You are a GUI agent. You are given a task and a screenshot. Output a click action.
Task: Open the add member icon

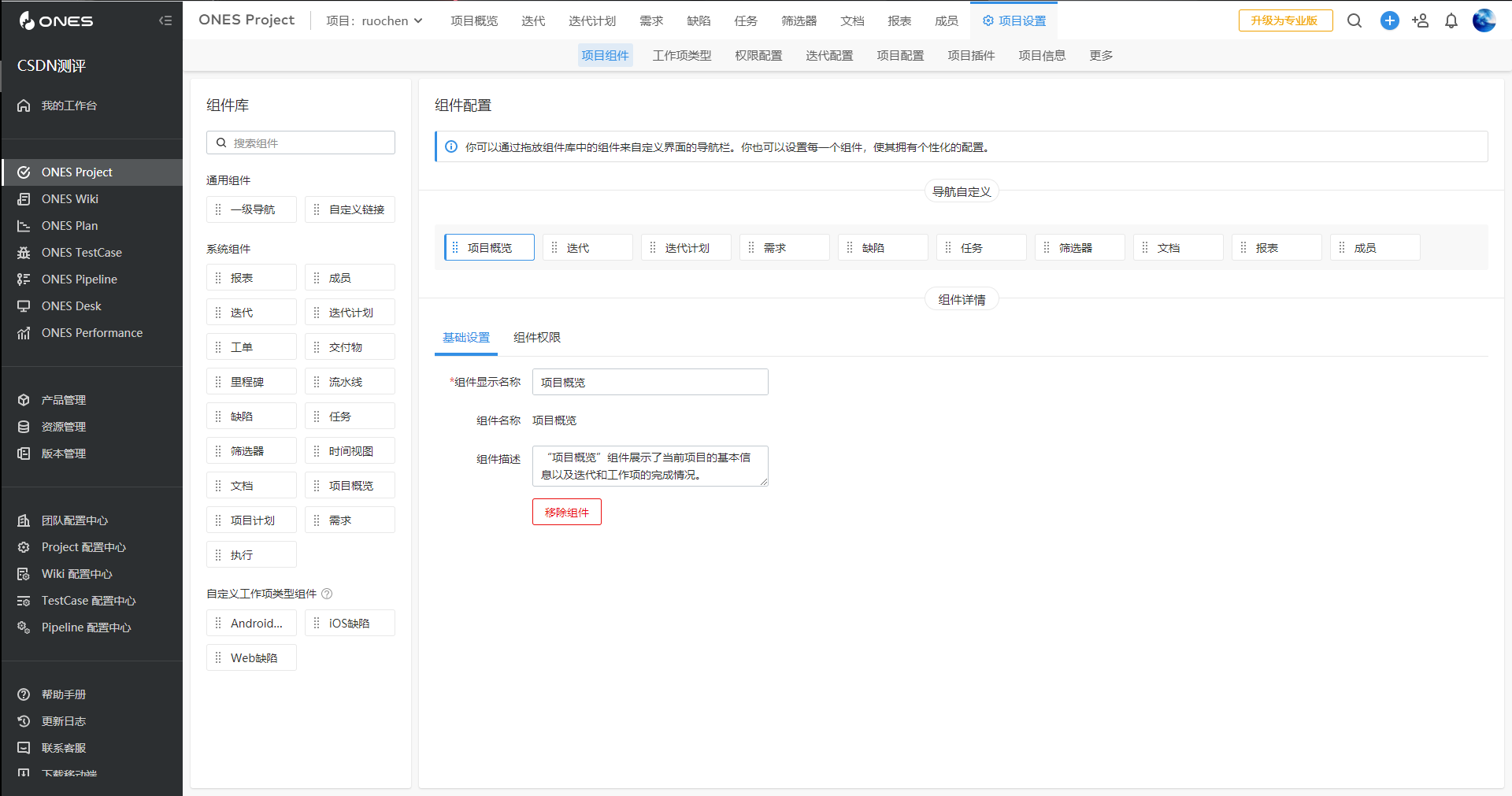[x=1420, y=20]
